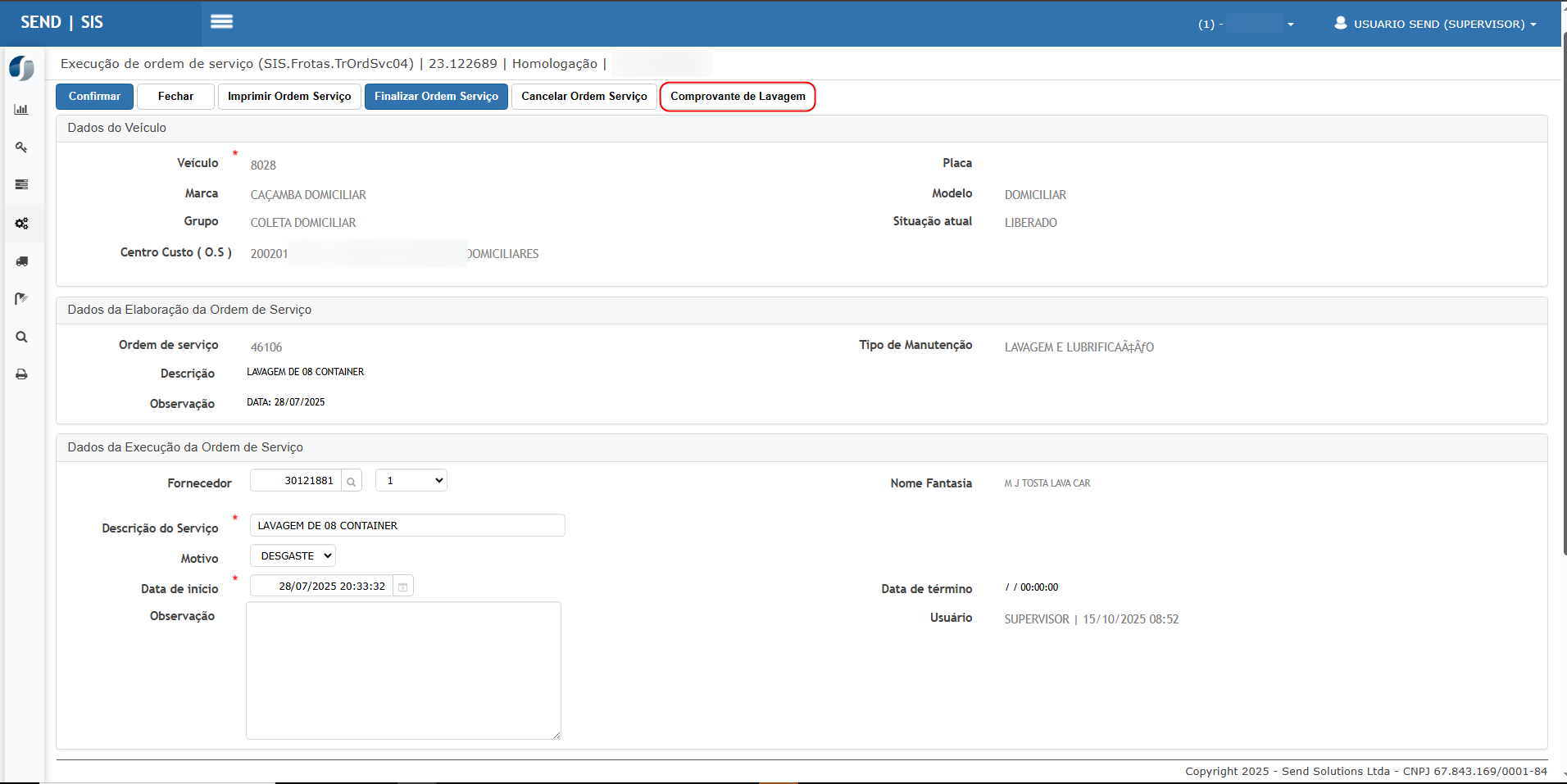
Task: Toggle the hamburger menu in header
Action: [221, 22]
